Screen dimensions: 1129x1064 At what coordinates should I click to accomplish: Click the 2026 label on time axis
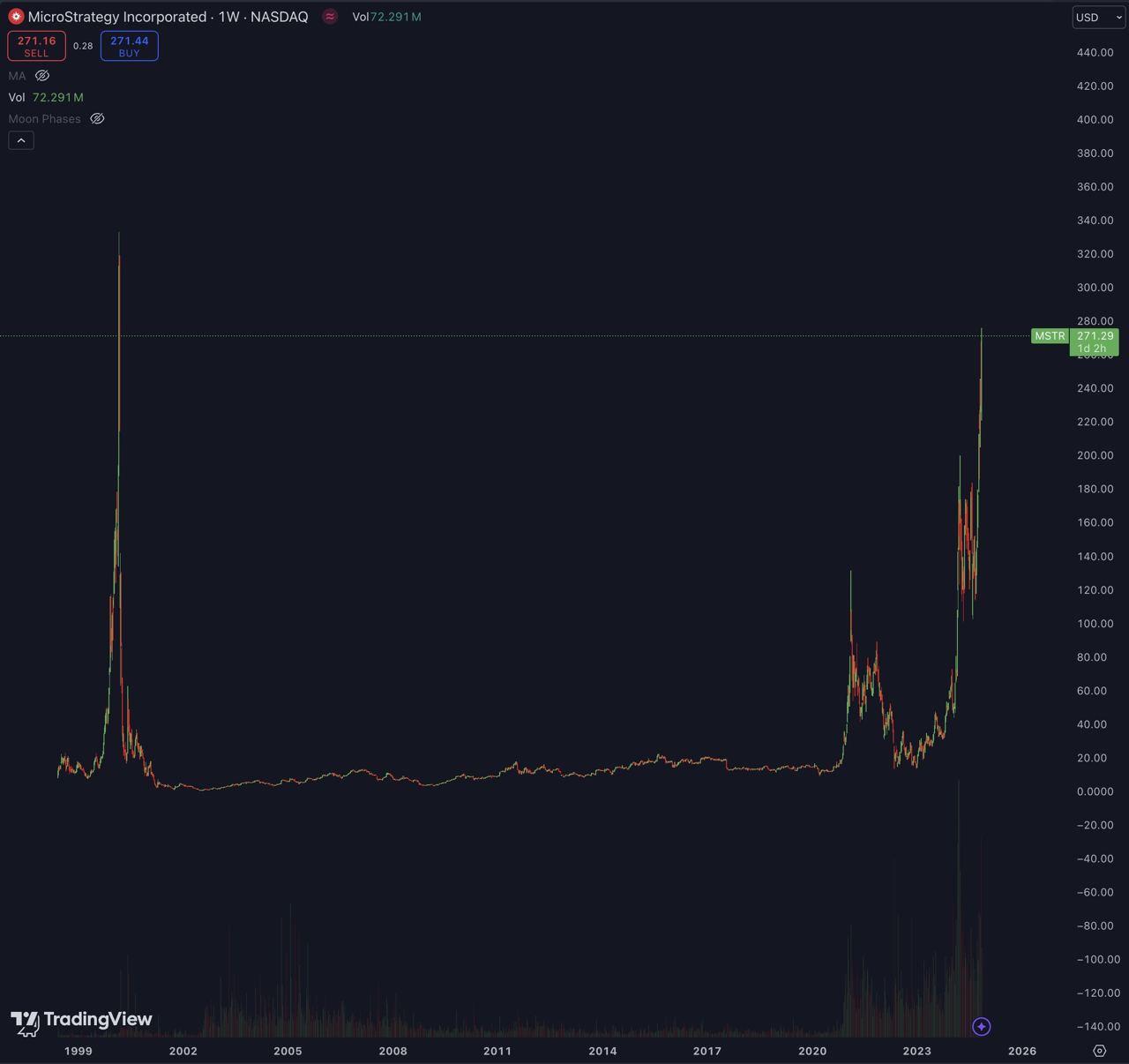[1022, 1051]
